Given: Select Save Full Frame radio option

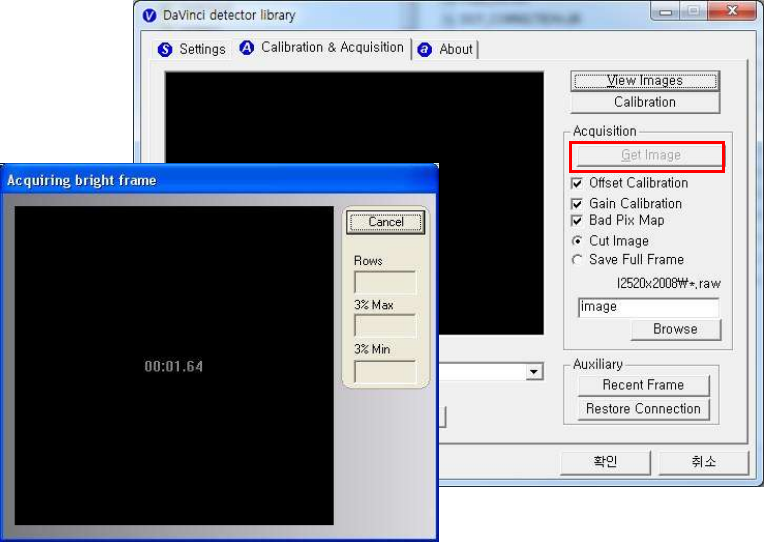Looking at the screenshot, I should coord(577,260).
